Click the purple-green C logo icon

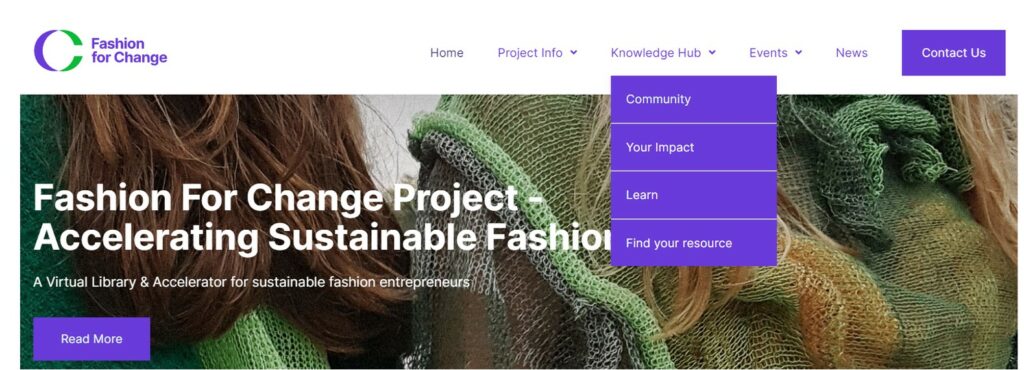(59, 51)
